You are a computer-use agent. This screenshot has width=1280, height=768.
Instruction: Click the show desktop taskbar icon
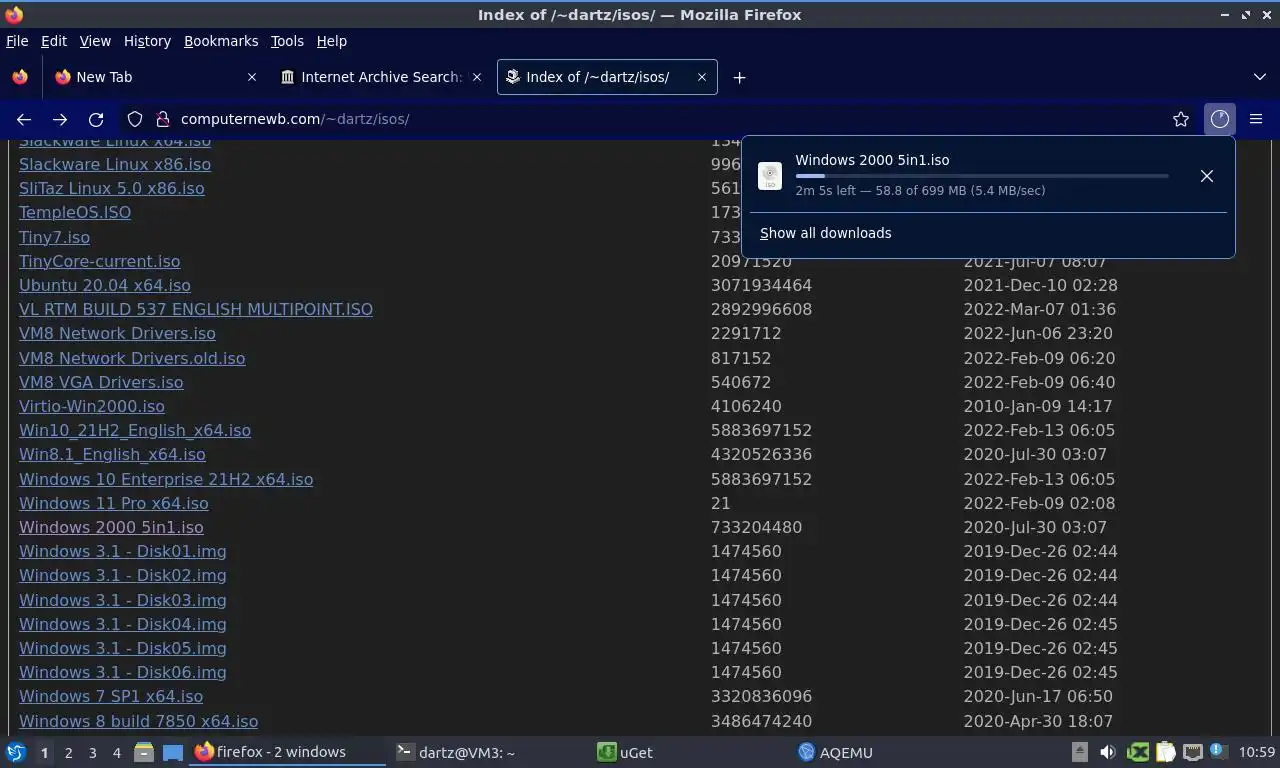[173, 752]
